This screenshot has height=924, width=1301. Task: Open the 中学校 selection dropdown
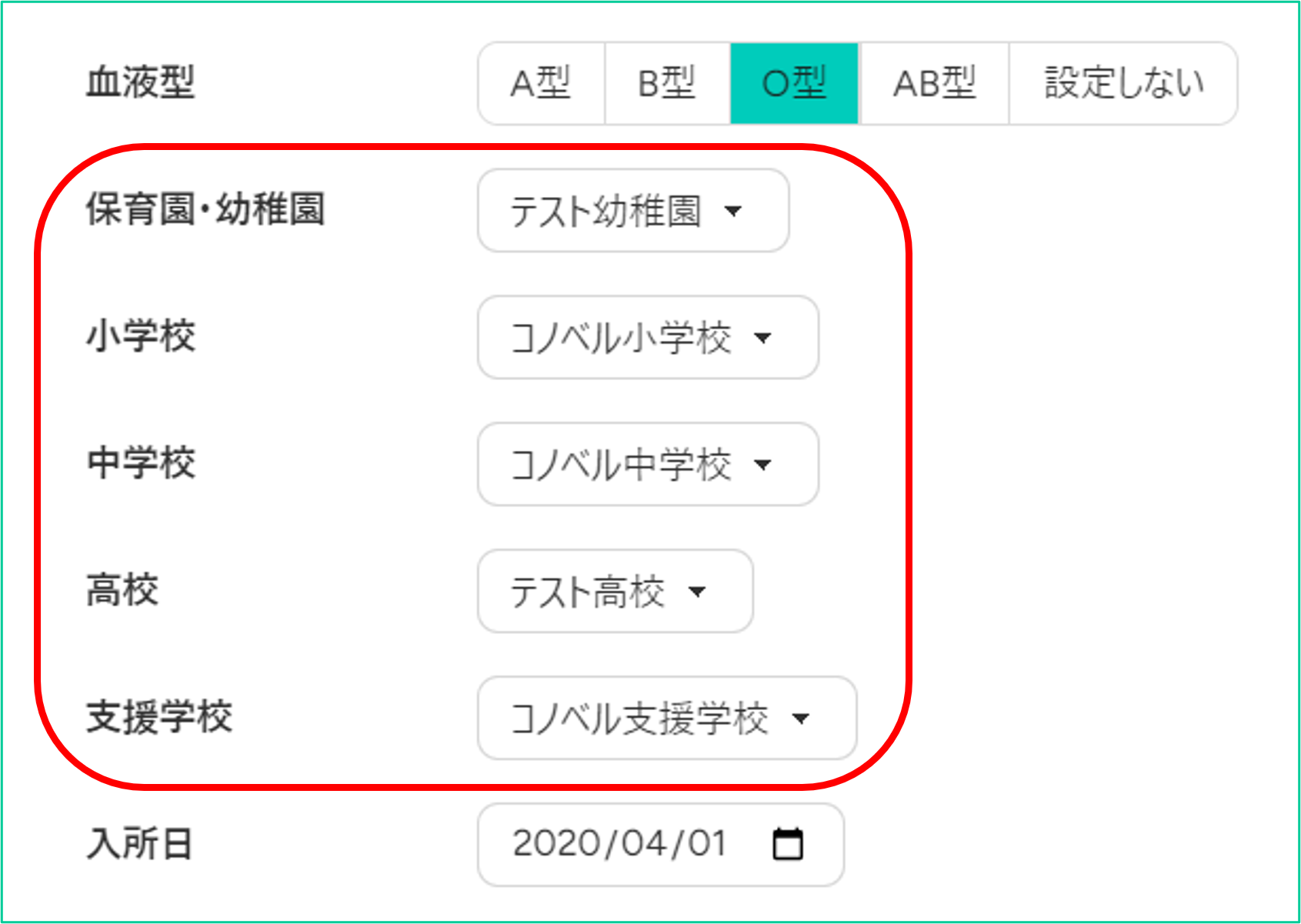coord(648,465)
